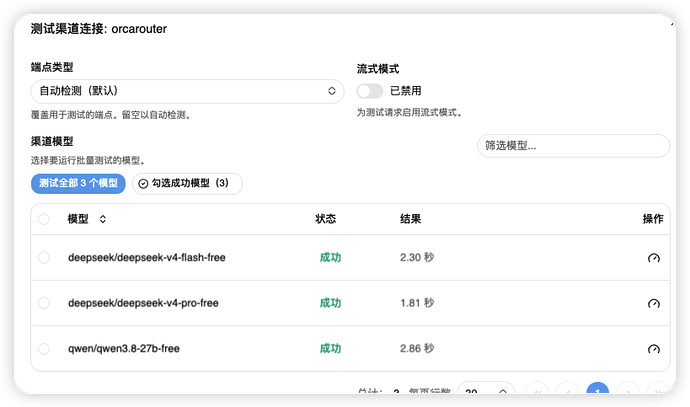This screenshot has width=690, height=407.
Task: Run test for qwen3.8-27b-free row
Action: pos(653,349)
